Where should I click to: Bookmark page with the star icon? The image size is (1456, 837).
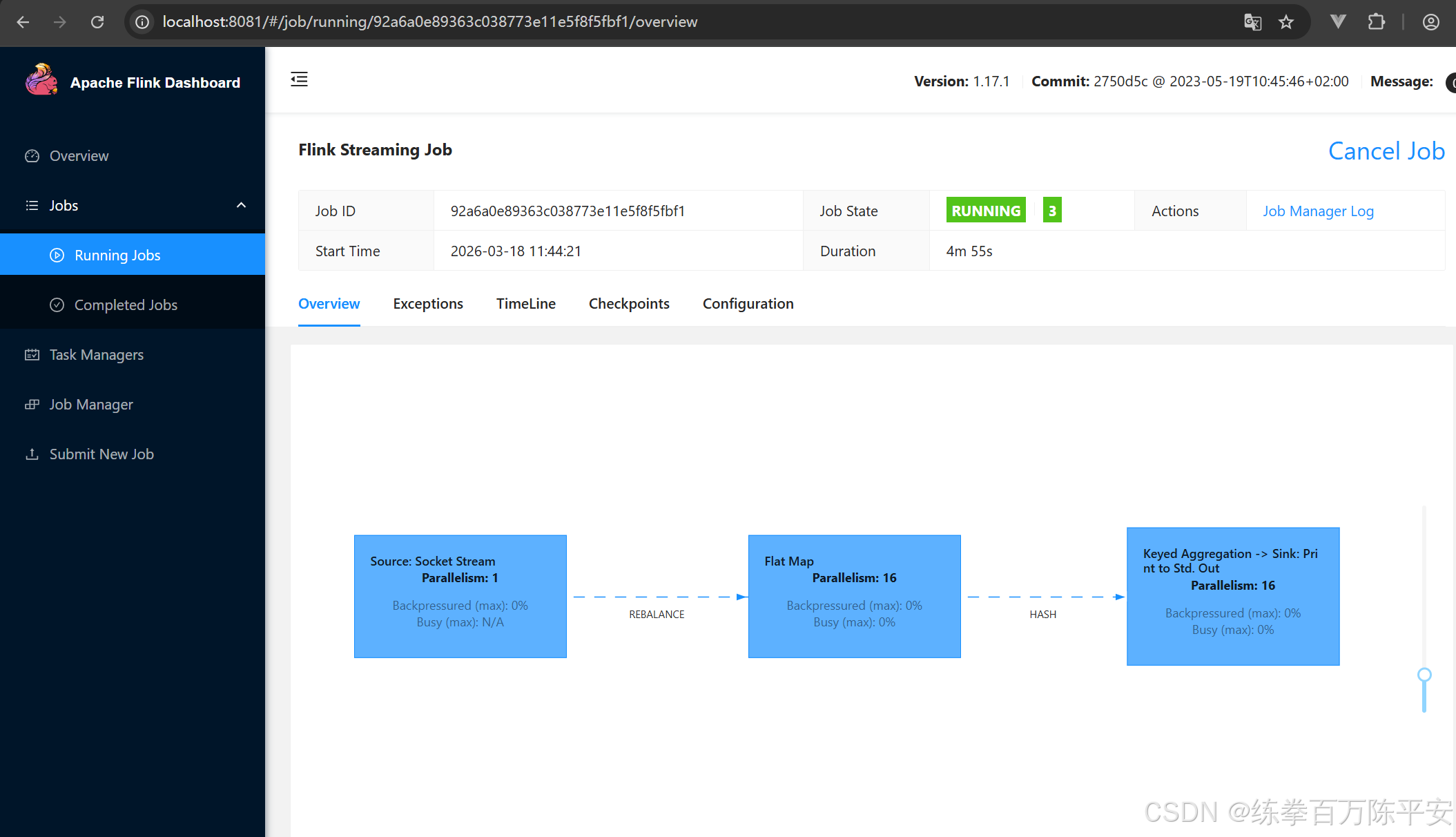[x=1285, y=22]
